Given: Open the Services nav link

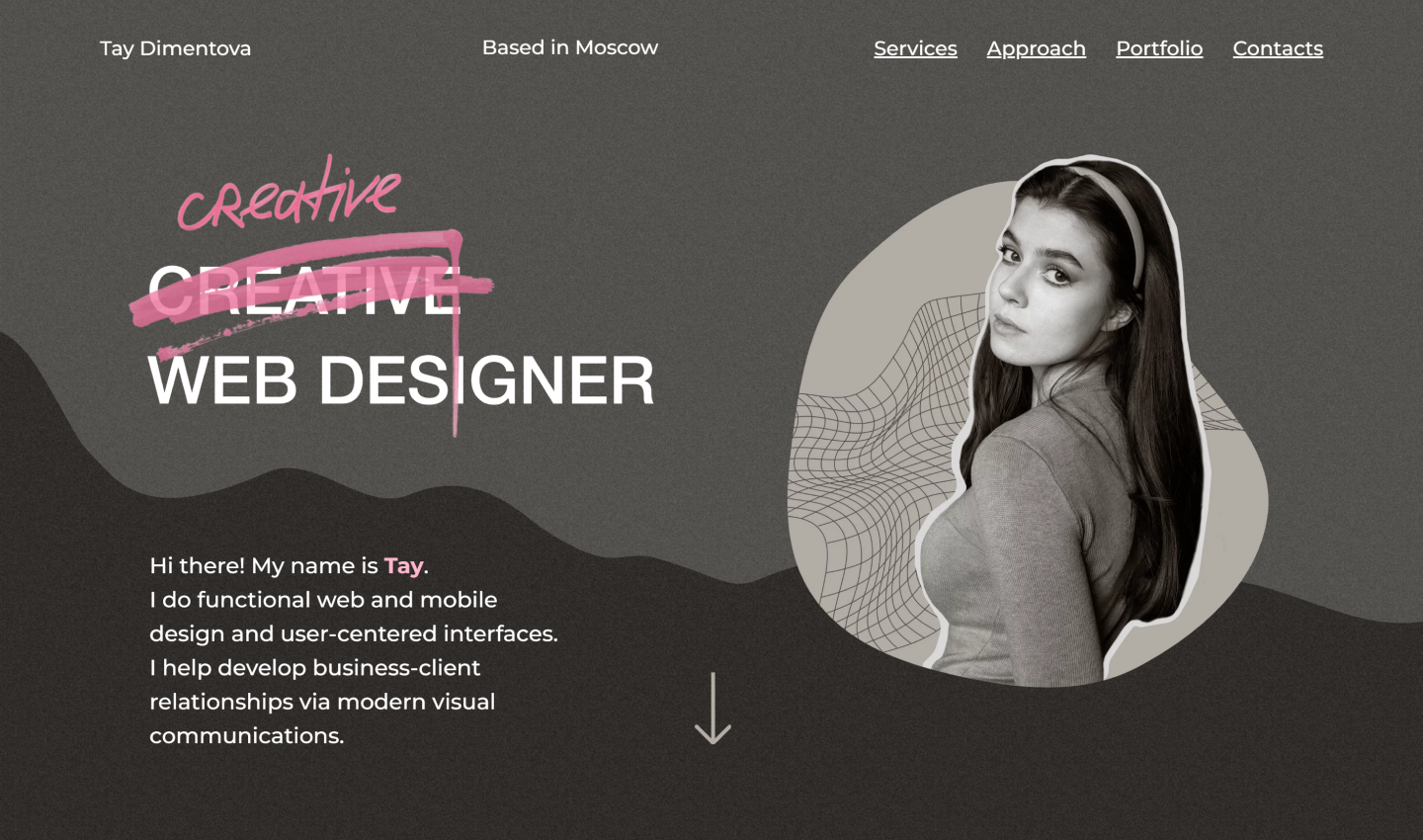Looking at the screenshot, I should click(x=915, y=48).
